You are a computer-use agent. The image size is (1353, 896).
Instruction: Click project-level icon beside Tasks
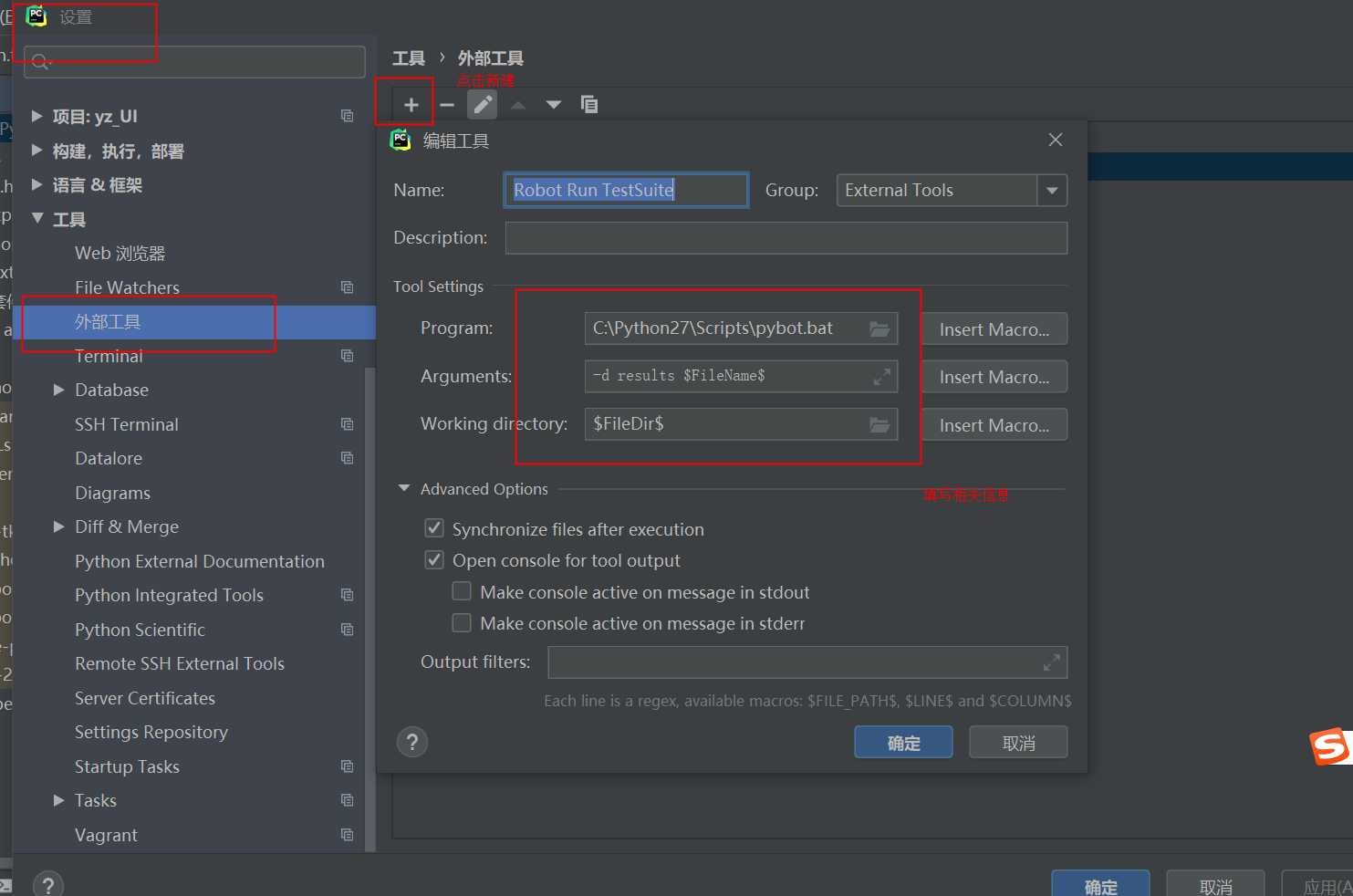347,800
